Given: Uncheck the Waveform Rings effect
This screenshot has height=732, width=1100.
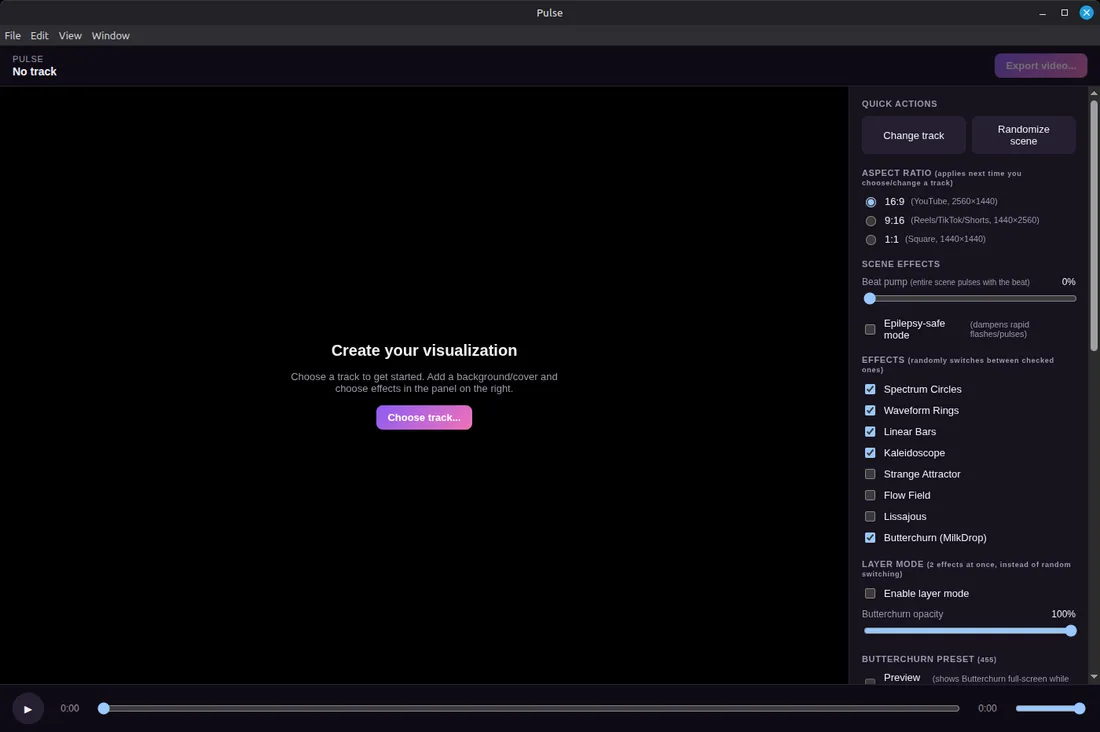Looking at the screenshot, I should tap(870, 411).
